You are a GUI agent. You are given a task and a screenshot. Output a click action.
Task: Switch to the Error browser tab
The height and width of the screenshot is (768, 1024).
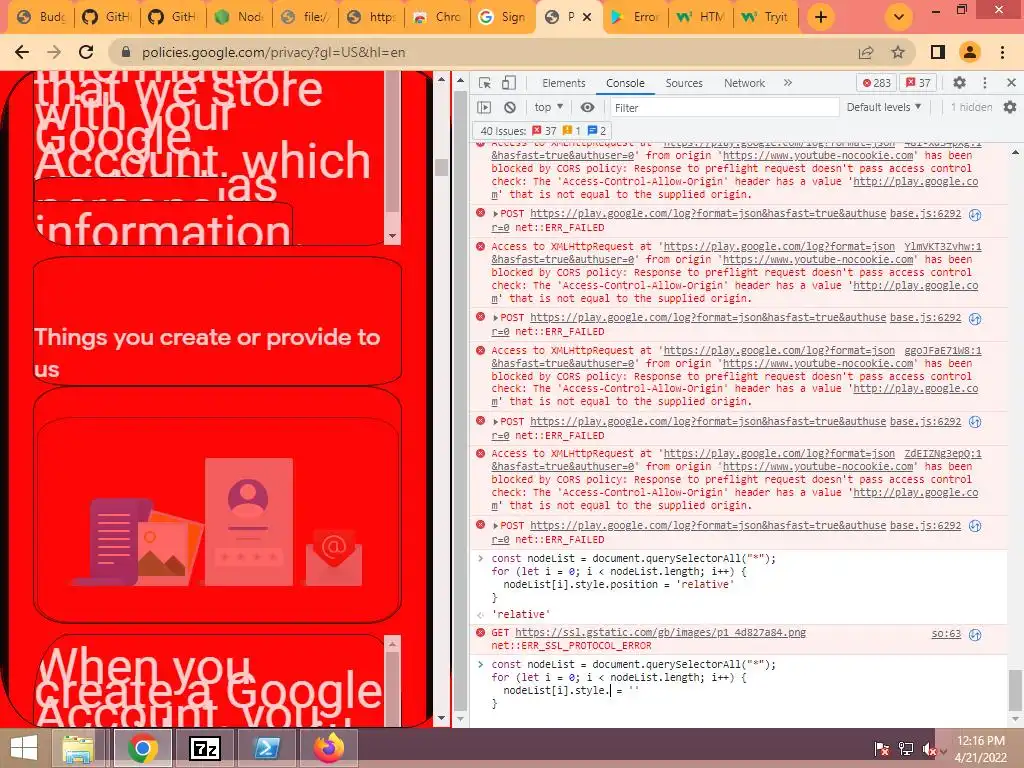click(634, 17)
